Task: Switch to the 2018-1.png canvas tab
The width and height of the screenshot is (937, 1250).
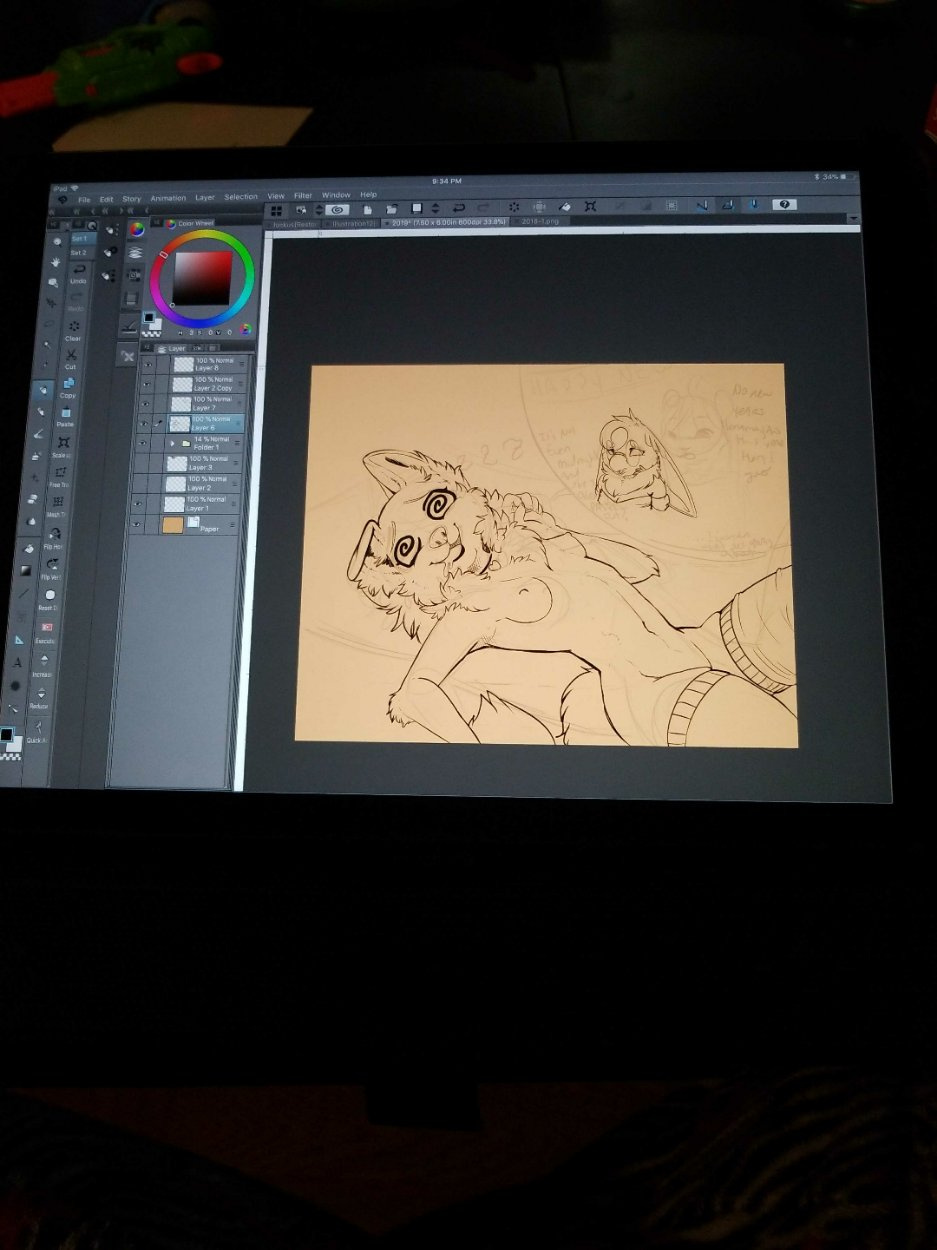Action: pos(540,220)
